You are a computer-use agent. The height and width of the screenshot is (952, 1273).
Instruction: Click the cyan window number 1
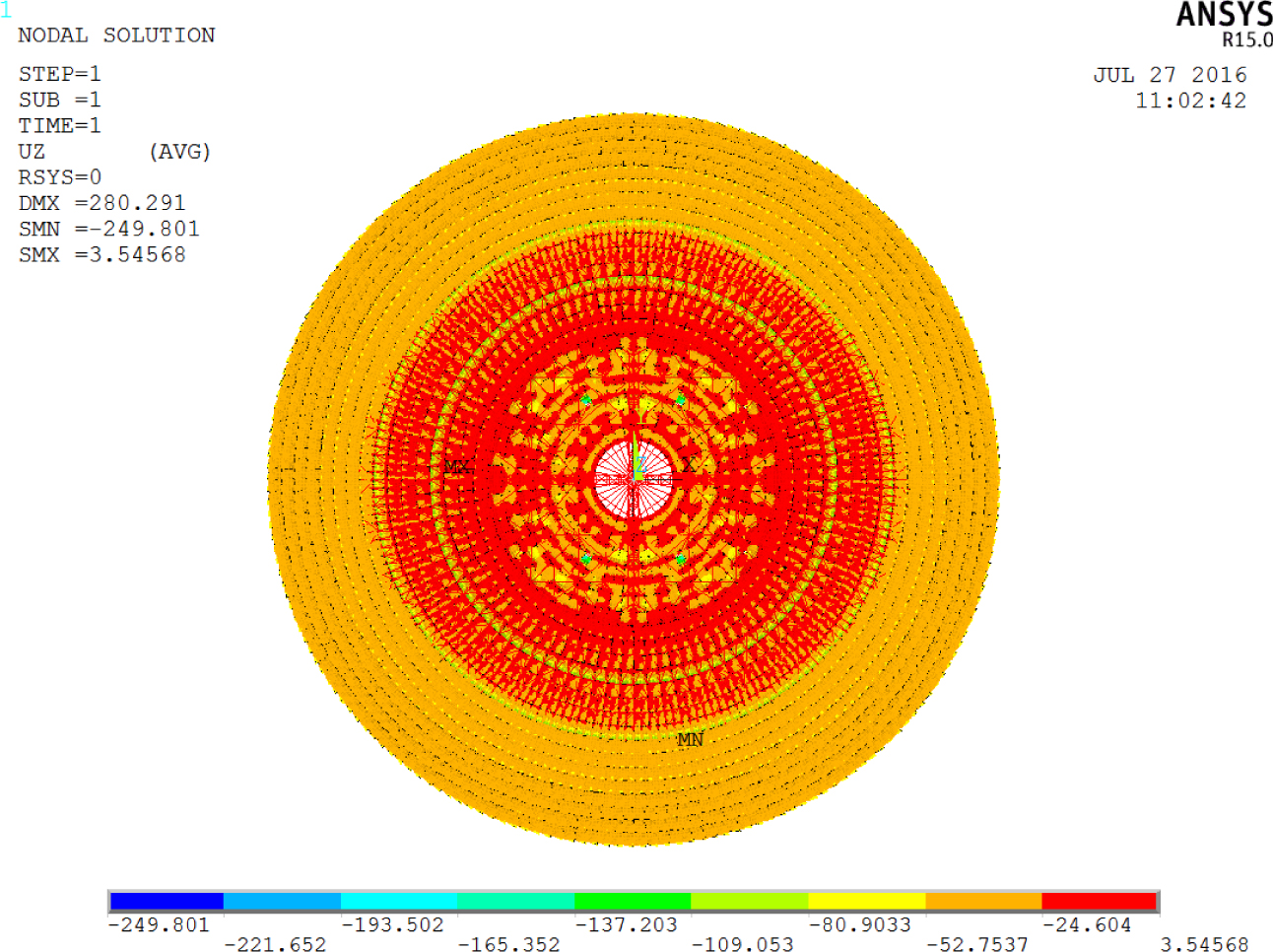coord(6,11)
